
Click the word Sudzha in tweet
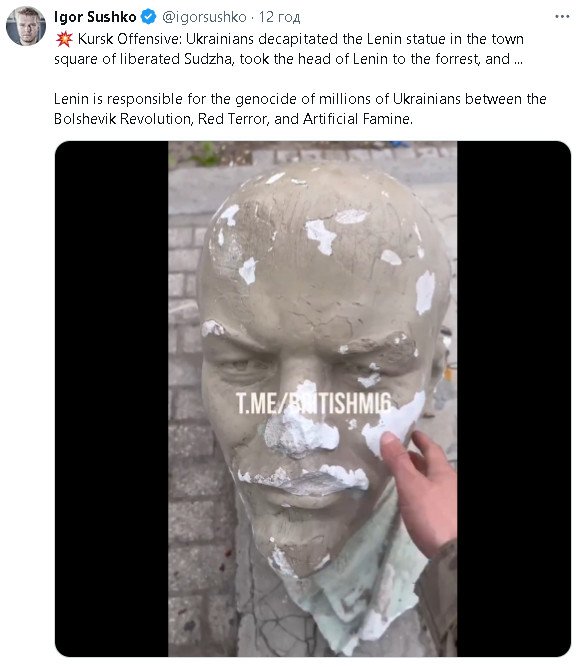pyautogui.click(x=208, y=59)
